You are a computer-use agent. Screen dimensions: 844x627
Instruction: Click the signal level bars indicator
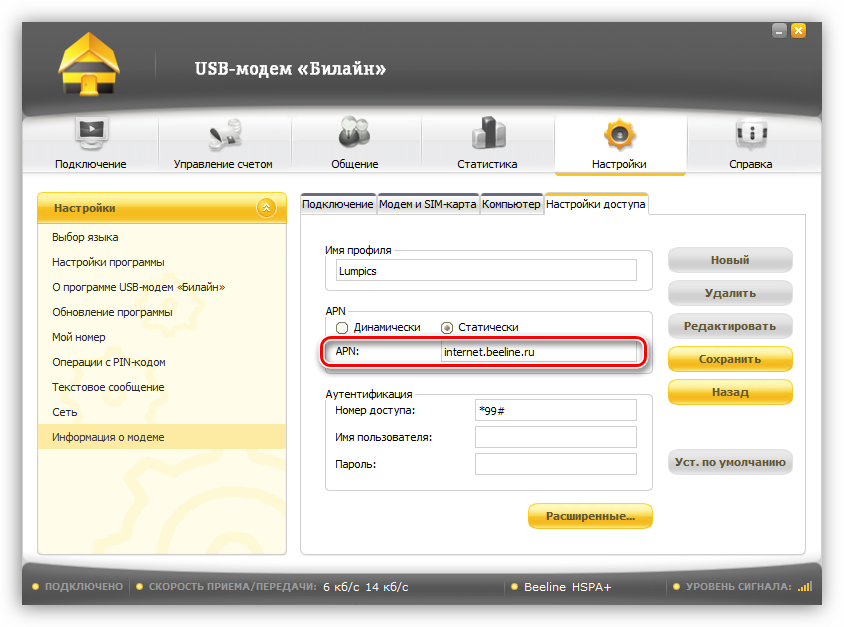[805, 587]
